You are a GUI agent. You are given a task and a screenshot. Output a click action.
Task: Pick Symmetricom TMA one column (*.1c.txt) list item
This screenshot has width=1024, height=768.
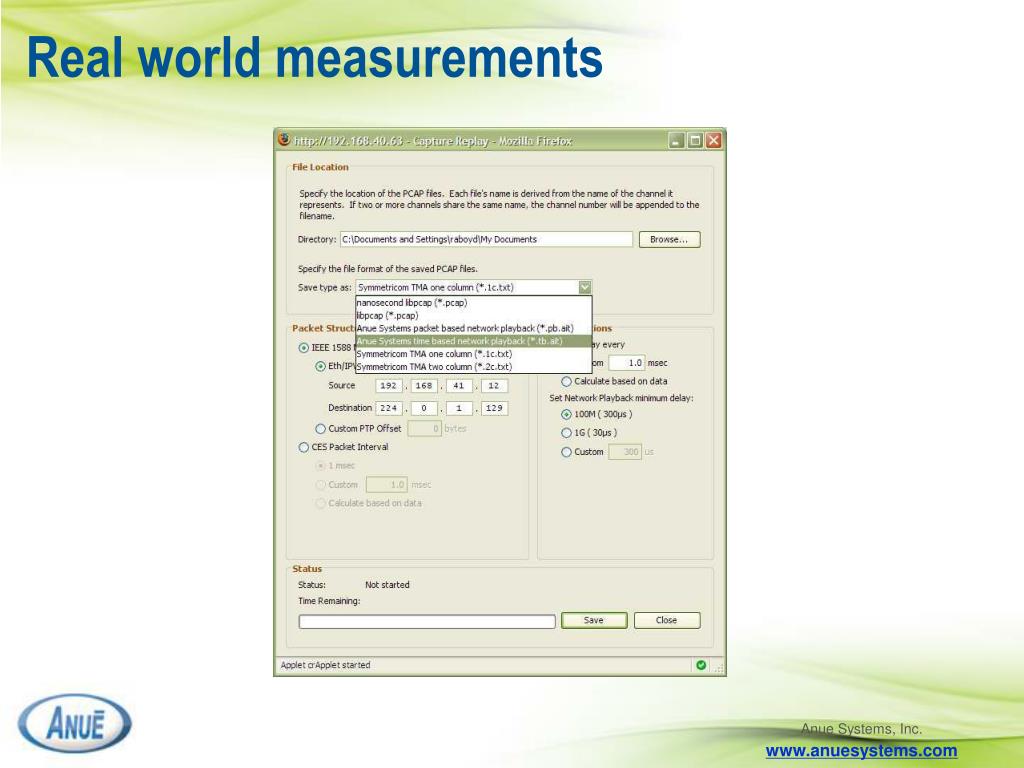click(x=473, y=354)
